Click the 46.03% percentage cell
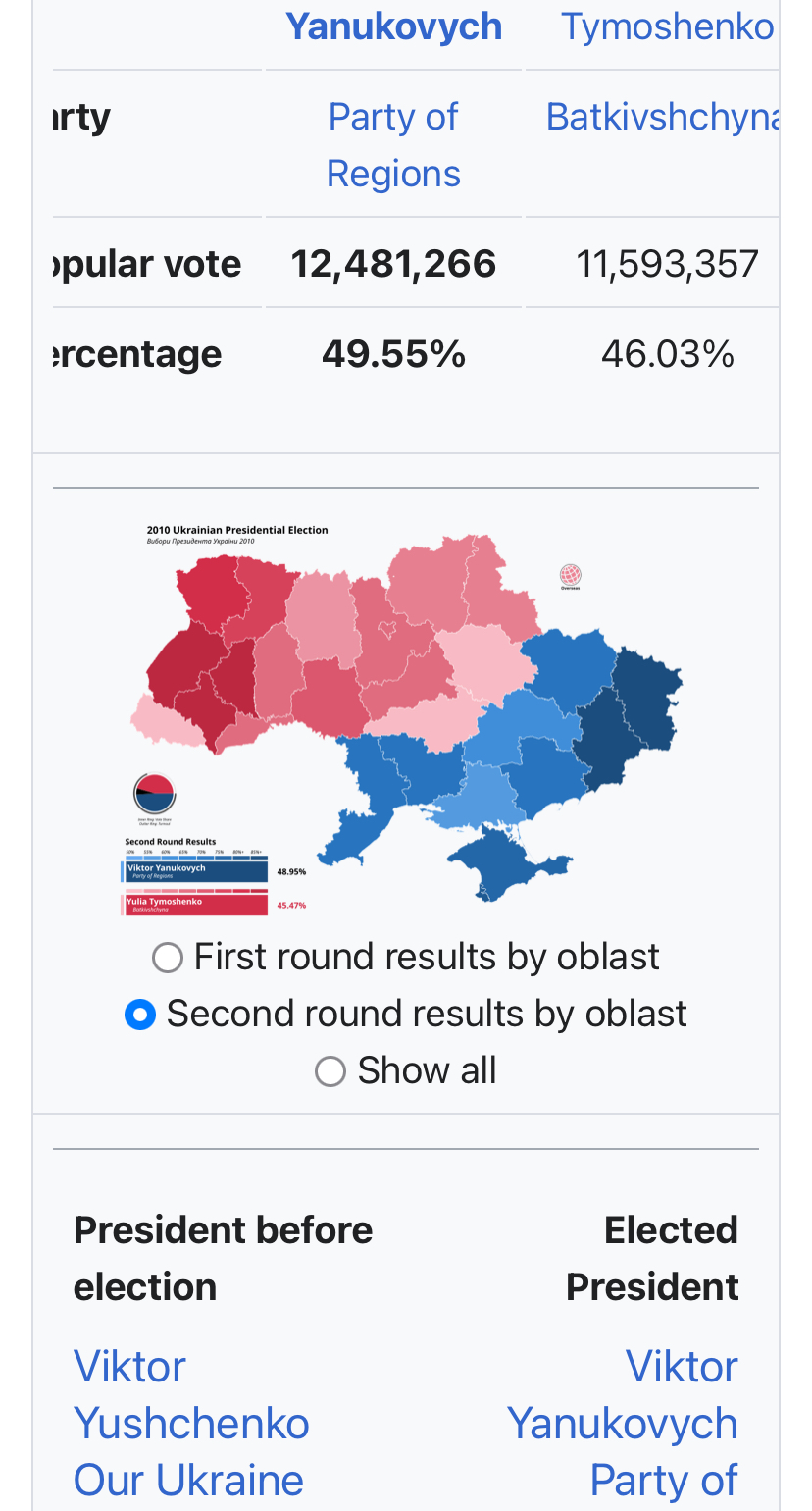The width and height of the screenshot is (812, 1511). [667, 354]
